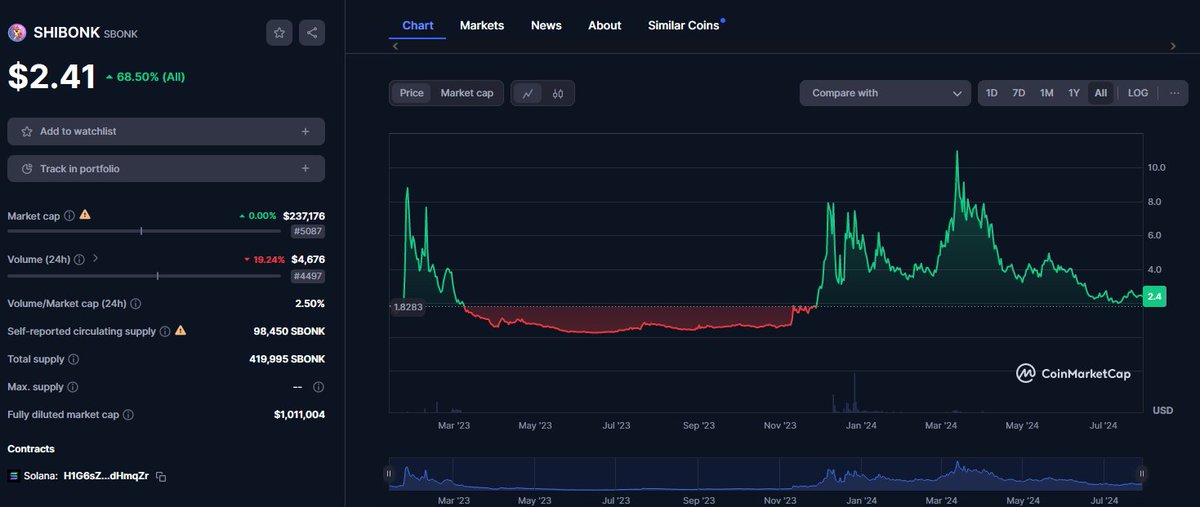Image resolution: width=1200 pixels, height=507 pixels.
Task: Click the 2.50% volume ratio value
Action: click(x=308, y=303)
